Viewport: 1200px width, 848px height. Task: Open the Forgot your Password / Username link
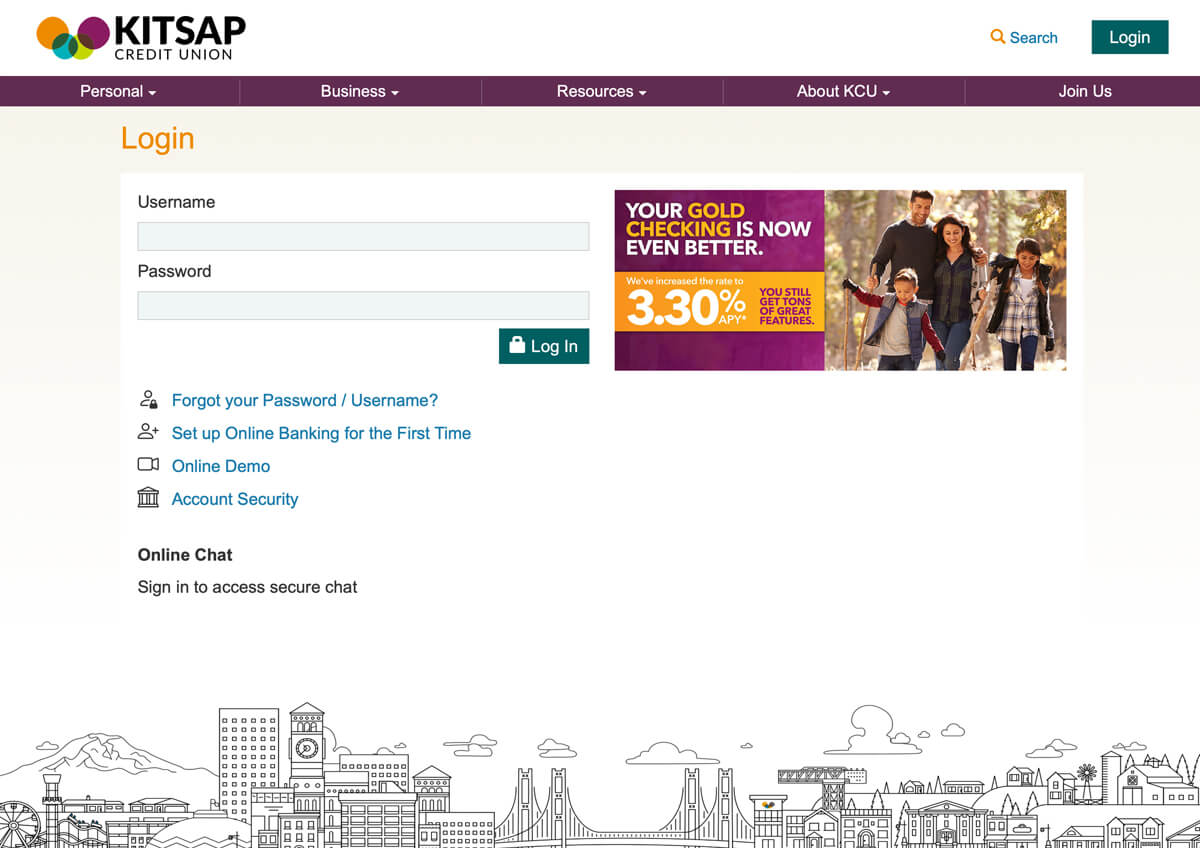tap(304, 399)
